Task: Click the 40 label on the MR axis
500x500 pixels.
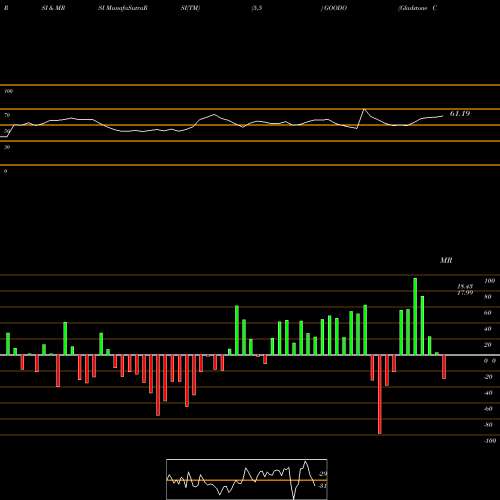Action: click(x=488, y=329)
